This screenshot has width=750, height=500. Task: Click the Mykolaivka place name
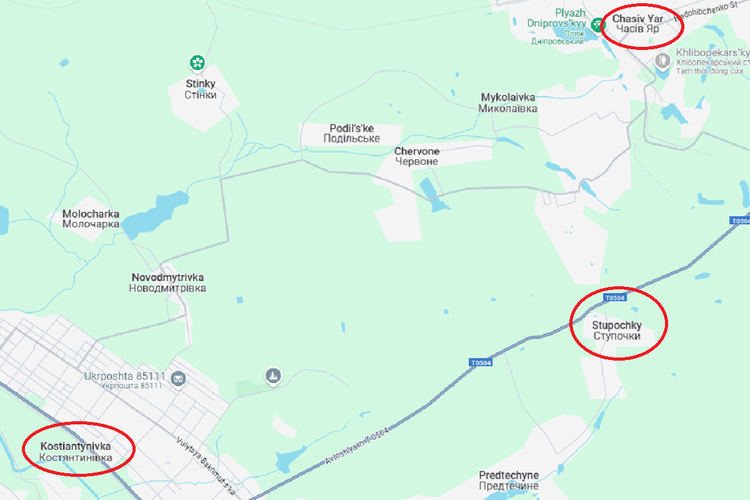(507, 103)
